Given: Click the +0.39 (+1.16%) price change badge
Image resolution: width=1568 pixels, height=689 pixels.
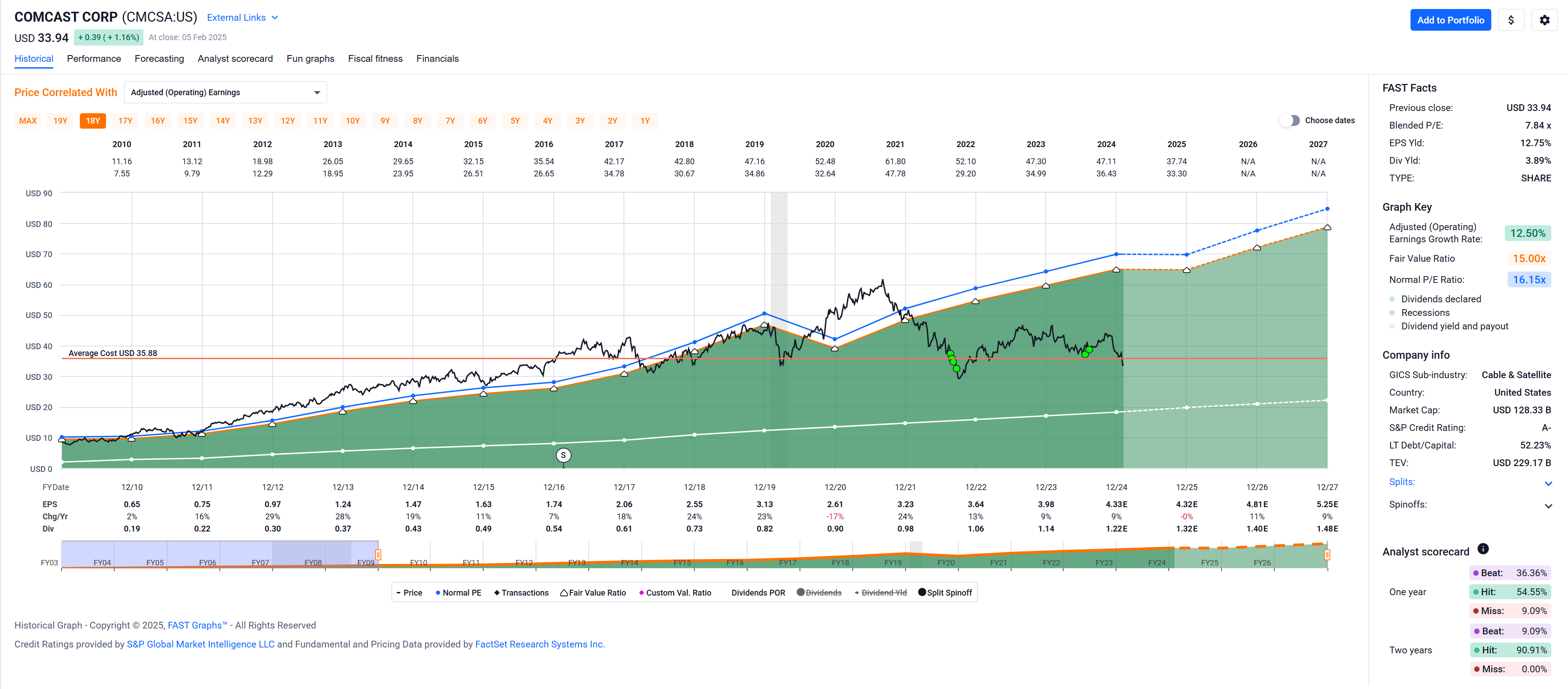Looking at the screenshot, I should click(x=108, y=37).
